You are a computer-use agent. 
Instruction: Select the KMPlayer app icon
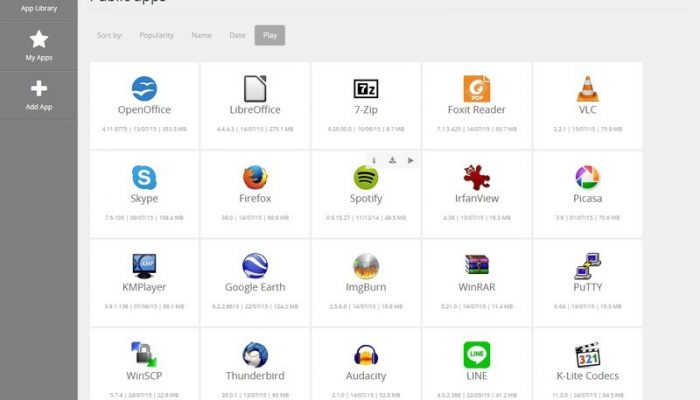144,266
